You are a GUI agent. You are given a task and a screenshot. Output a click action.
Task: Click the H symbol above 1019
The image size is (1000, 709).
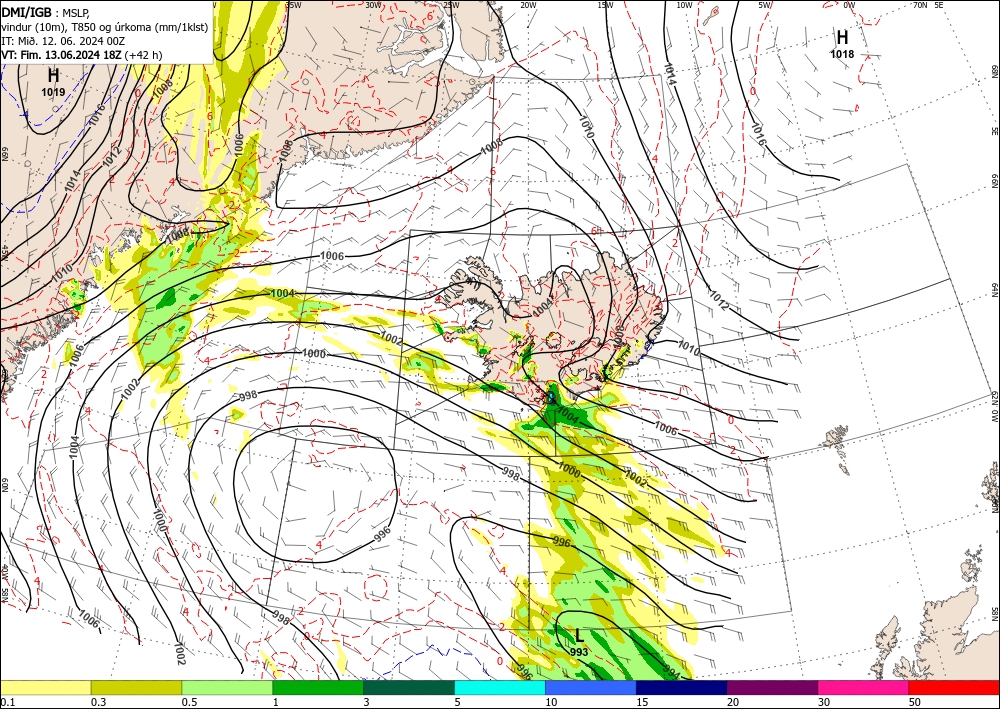click(53, 75)
